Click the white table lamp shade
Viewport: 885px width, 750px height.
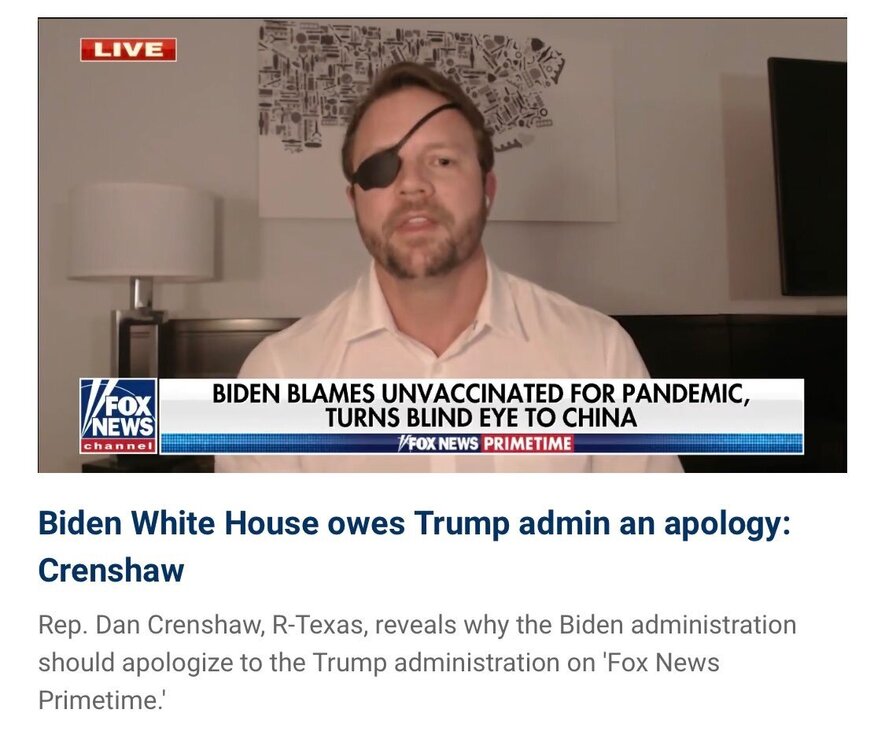[x=141, y=231]
